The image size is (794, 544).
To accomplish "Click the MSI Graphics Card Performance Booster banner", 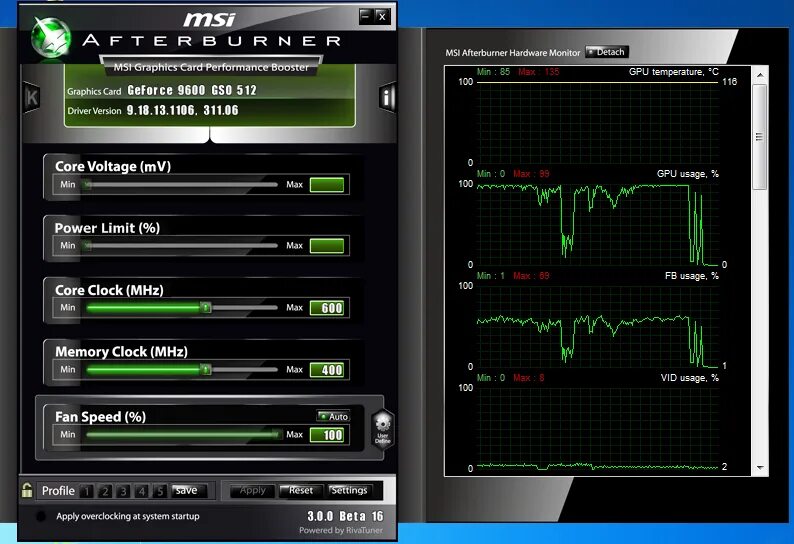I will coord(211,67).
